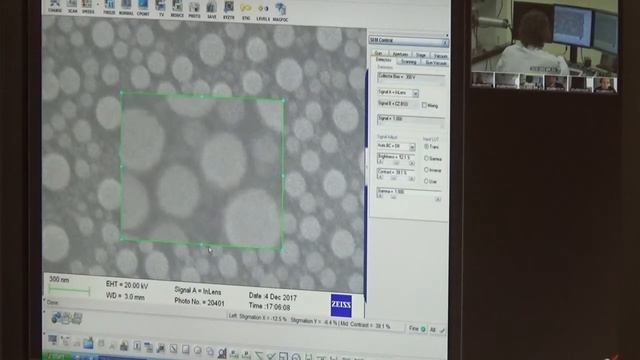640x360 pixels.
Task: Click the main video feed in call window
Action: [x=544, y=37]
